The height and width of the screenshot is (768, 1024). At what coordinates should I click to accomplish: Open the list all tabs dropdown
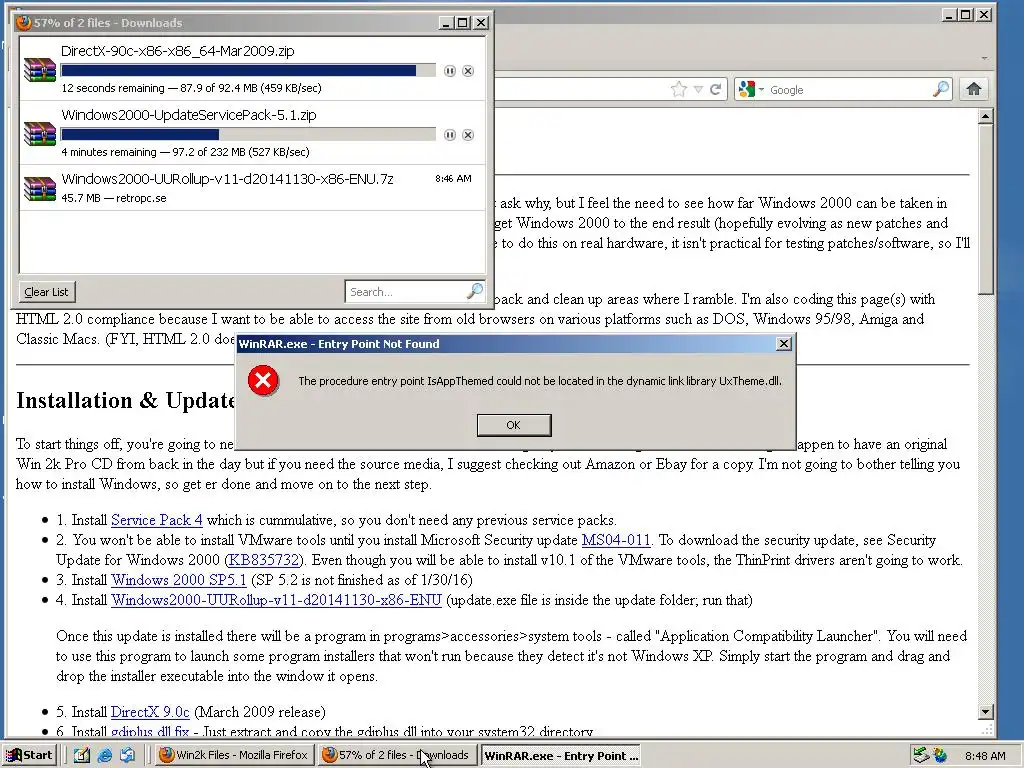[984, 58]
